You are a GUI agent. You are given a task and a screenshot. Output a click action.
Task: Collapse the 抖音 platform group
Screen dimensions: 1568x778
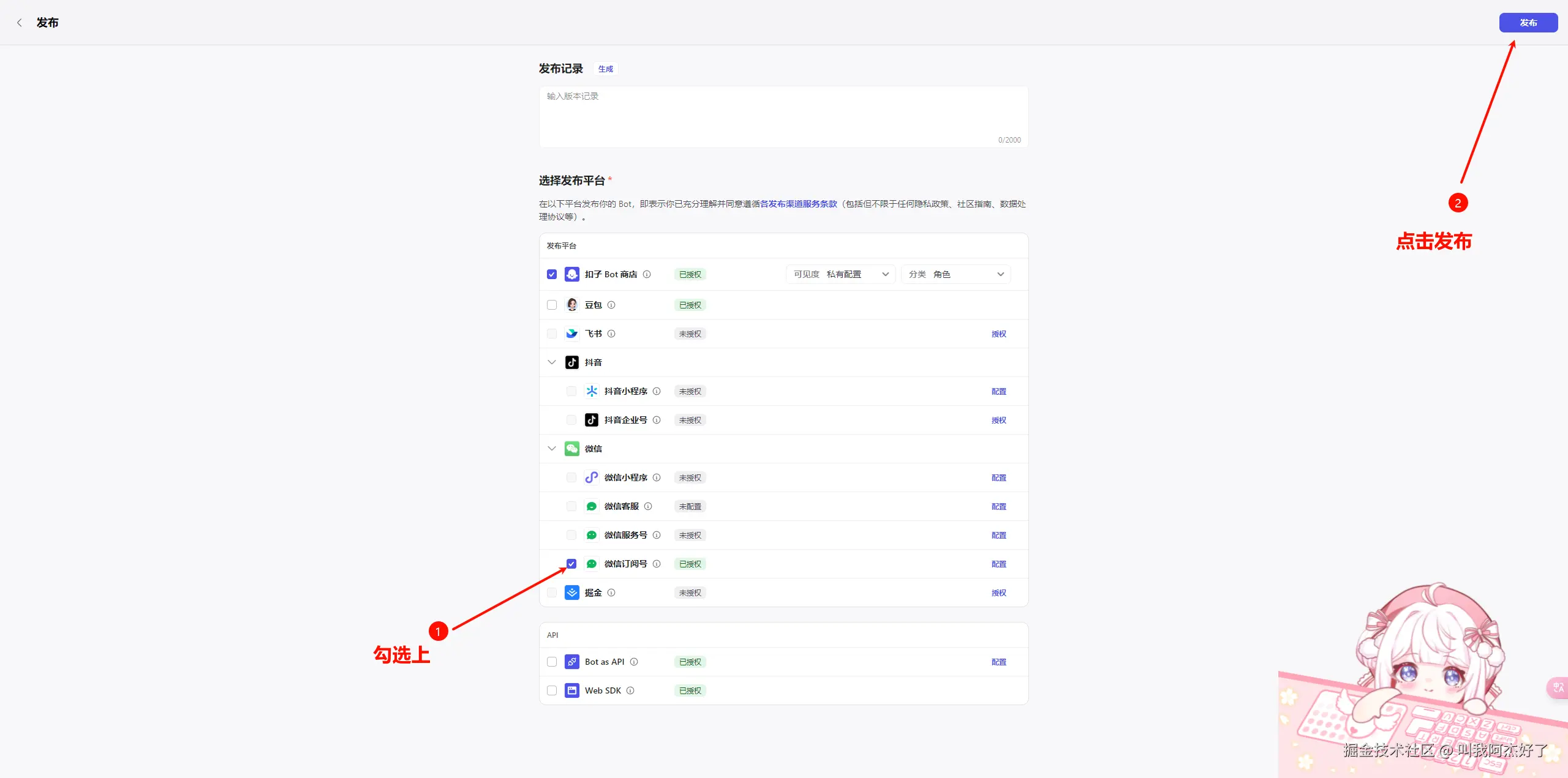(552, 362)
